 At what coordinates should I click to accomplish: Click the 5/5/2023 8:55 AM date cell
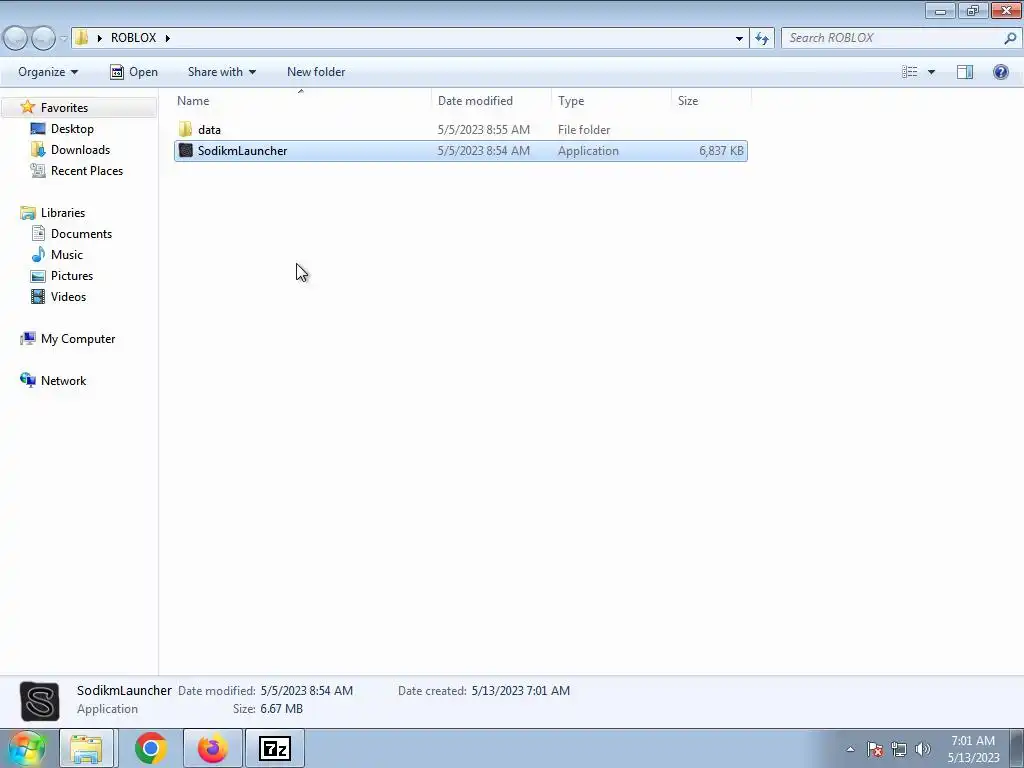483,129
